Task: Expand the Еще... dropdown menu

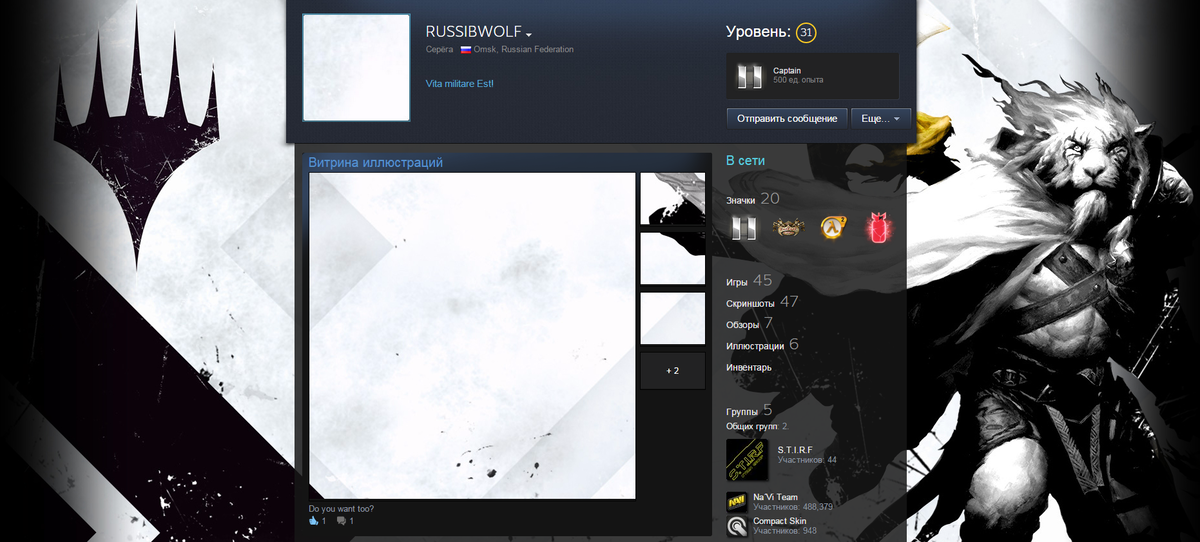Action: coord(881,118)
